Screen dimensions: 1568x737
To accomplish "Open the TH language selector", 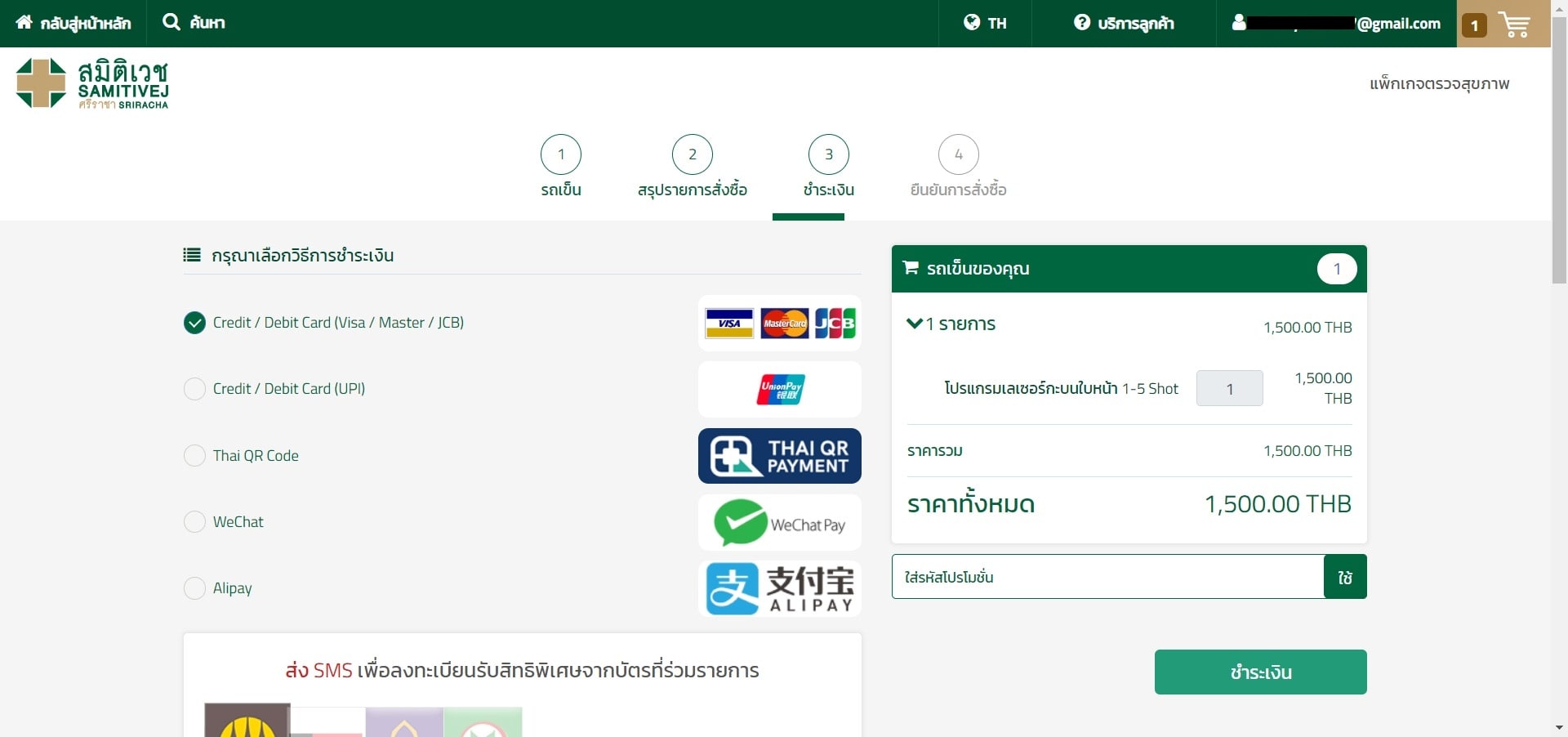I will click(985, 23).
